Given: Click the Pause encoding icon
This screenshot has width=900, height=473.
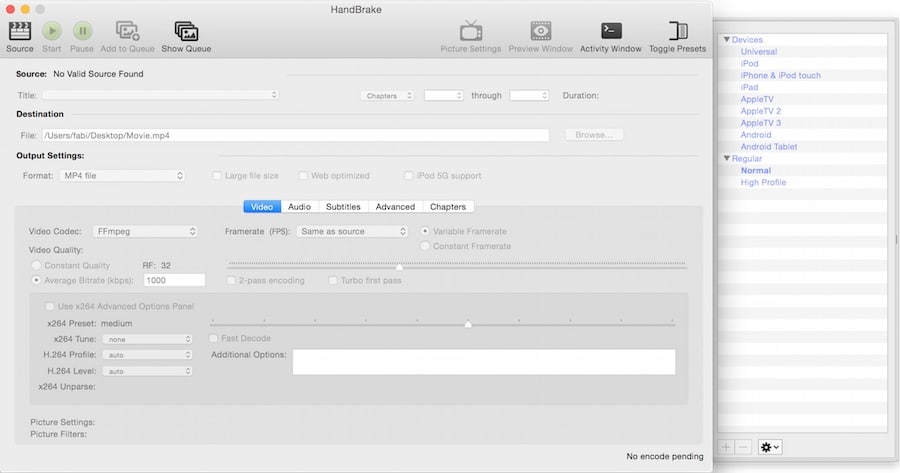Looking at the screenshot, I should [82, 31].
